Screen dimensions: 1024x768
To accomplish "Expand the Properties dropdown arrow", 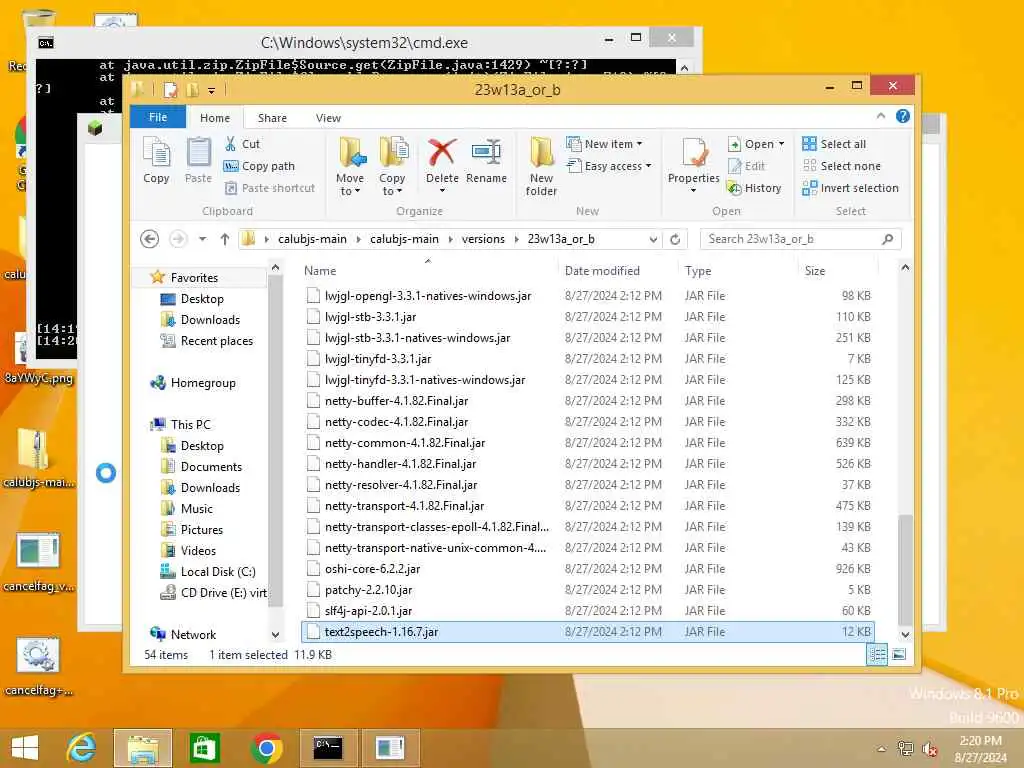I will pos(694,191).
